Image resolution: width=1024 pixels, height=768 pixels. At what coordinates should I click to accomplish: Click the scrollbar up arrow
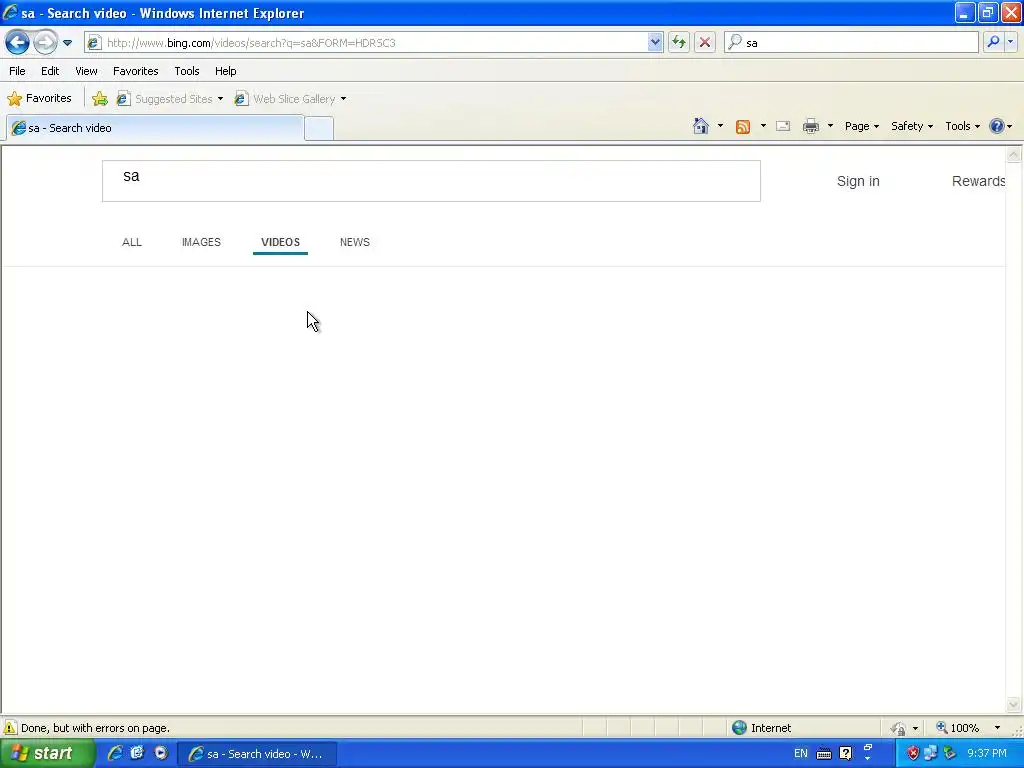pos(1014,155)
